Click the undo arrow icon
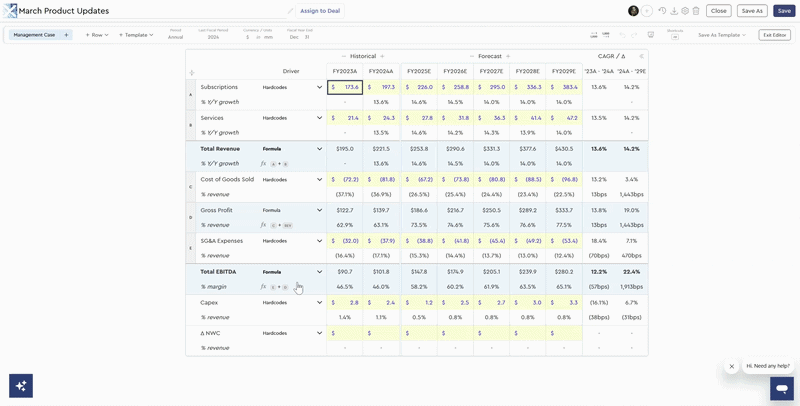The image size is (800, 406). click(622, 35)
